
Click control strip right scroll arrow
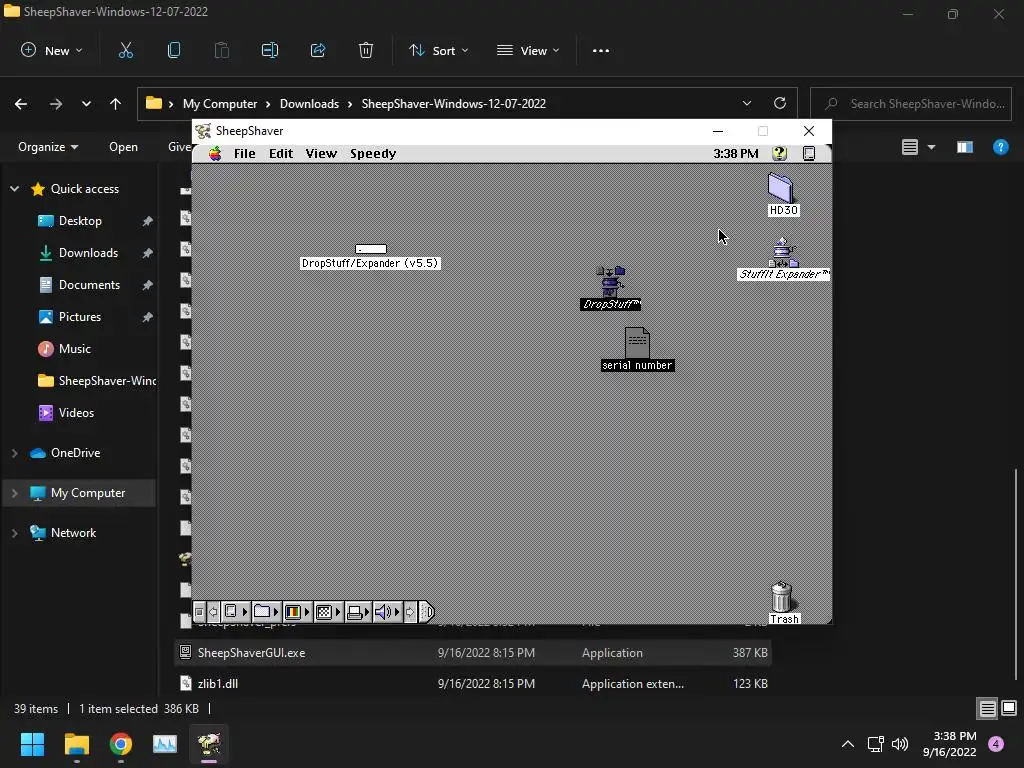click(410, 612)
